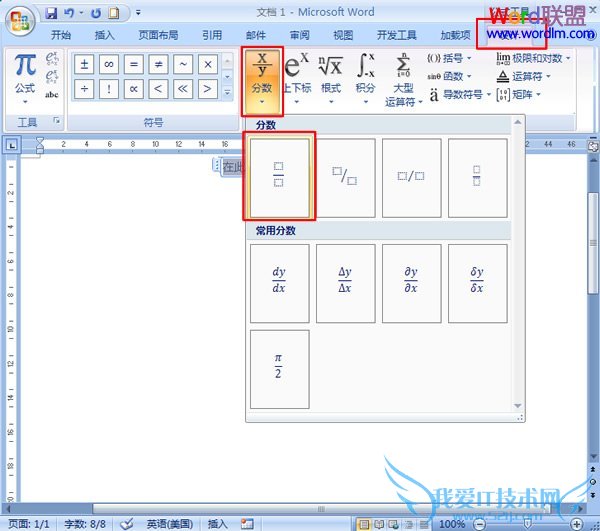
Task: Insert the multiplication × symbol
Action: 208,64
